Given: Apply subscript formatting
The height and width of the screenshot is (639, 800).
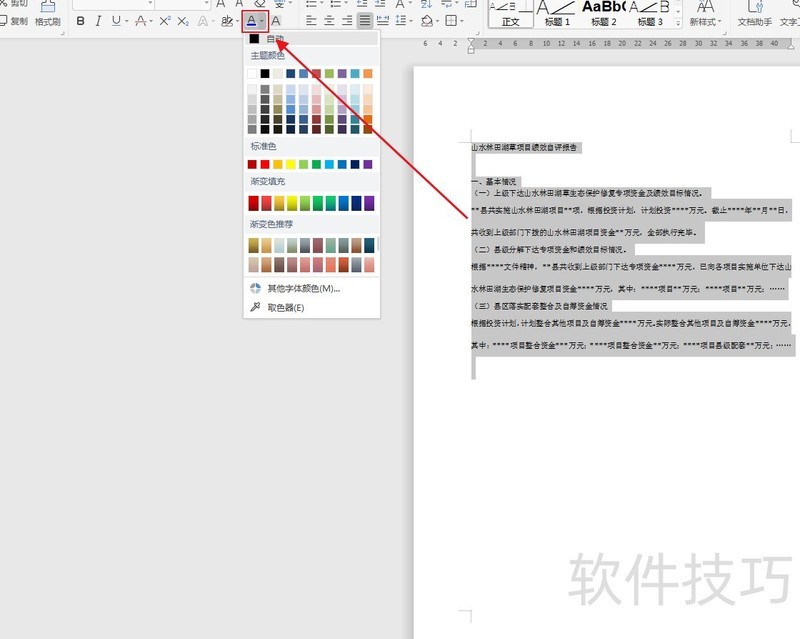Looking at the screenshot, I should coord(183,21).
